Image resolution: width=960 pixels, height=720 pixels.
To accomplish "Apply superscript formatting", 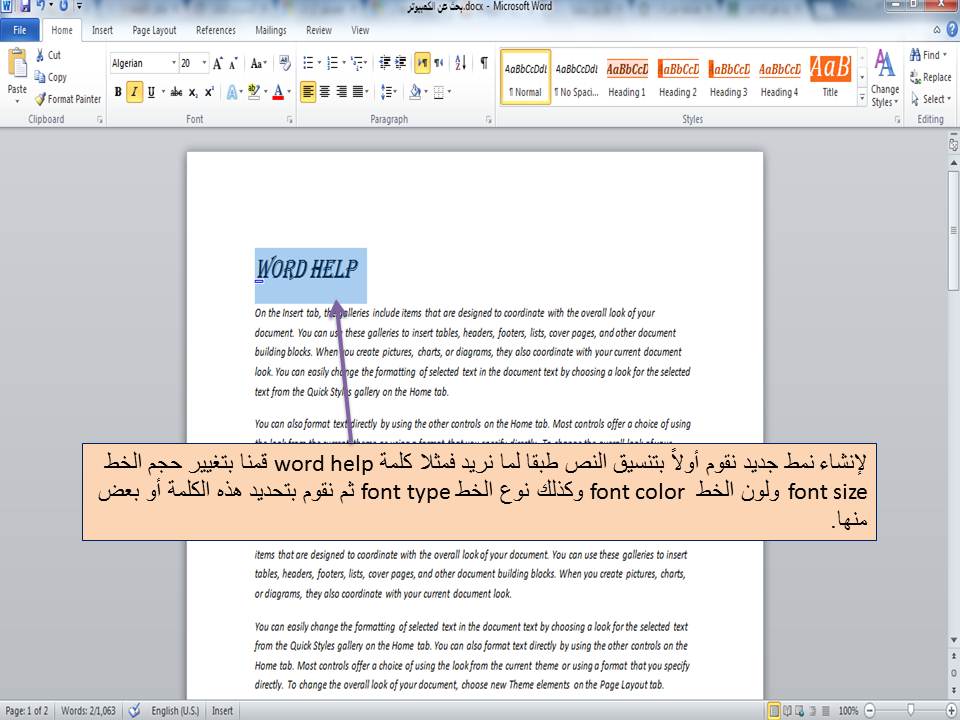I will tap(209, 92).
